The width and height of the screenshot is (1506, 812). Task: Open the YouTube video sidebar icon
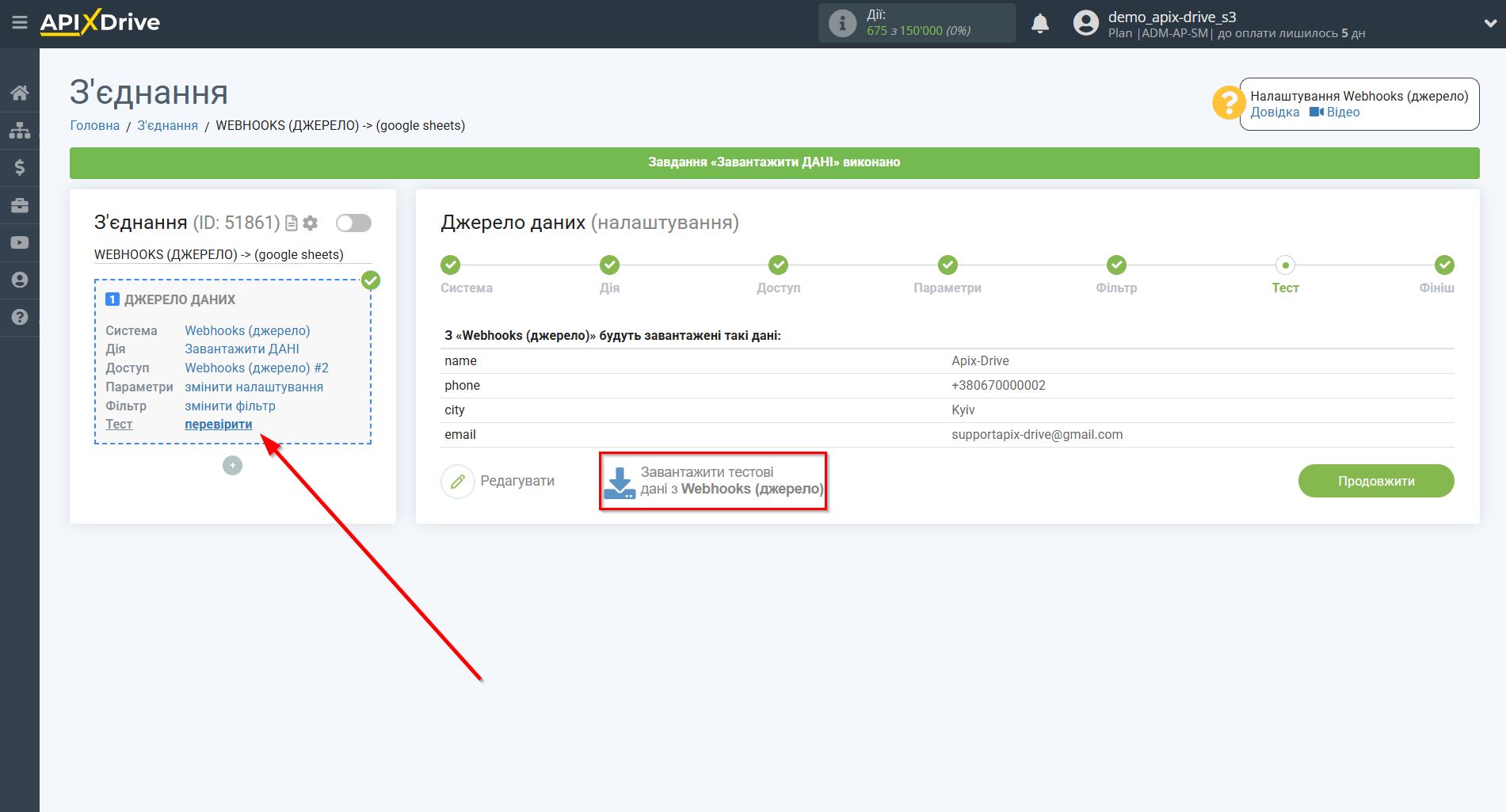point(20,242)
